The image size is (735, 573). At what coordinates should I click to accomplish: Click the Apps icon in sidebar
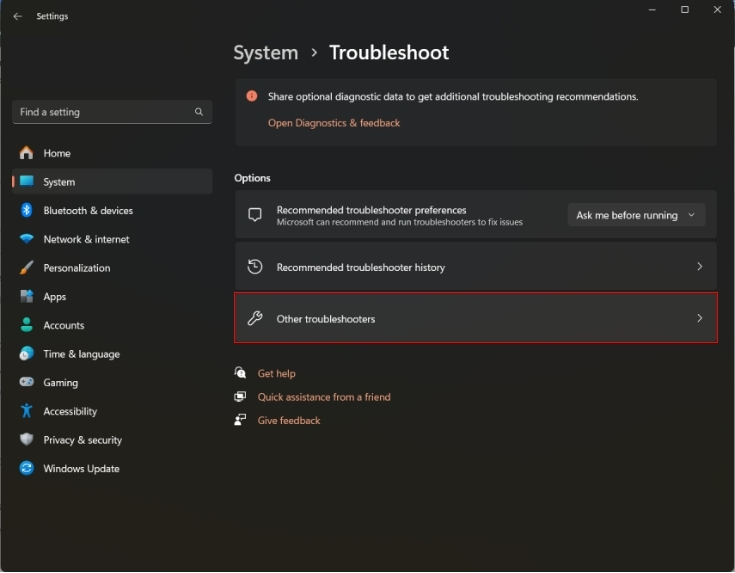click(27, 296)
